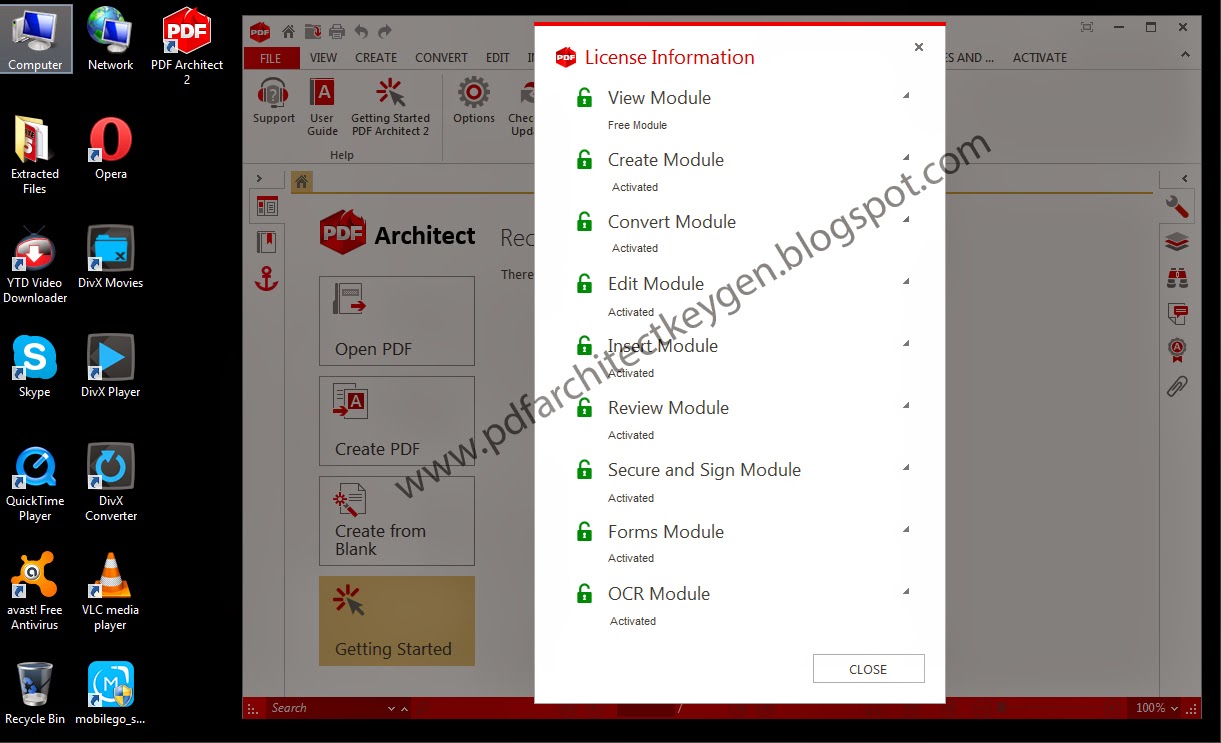Screen dimensions: 1221x743
Task: Click the red anchor icon in left sidebar
Action: click(266, 278)
